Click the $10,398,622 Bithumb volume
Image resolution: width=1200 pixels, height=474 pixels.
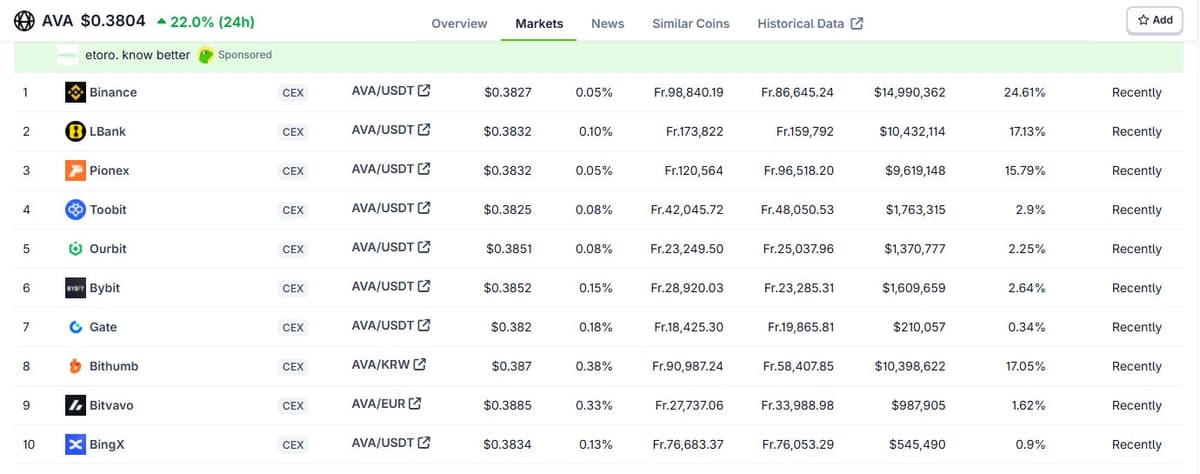[x=910, y=366]
